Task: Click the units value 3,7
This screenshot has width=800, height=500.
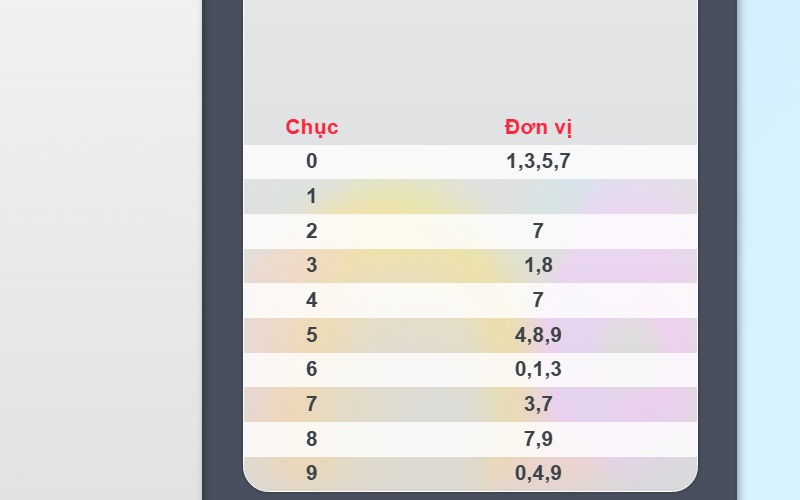Action: point(538,404)
